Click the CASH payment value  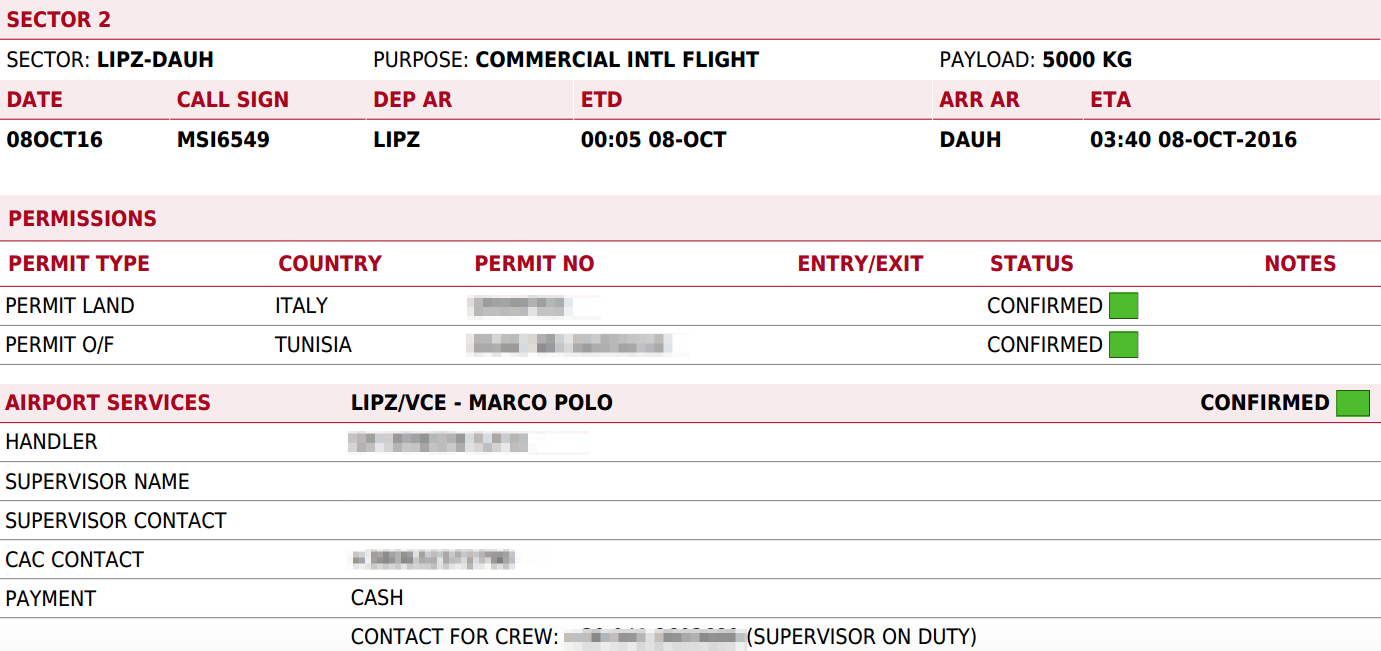[377, 598]
